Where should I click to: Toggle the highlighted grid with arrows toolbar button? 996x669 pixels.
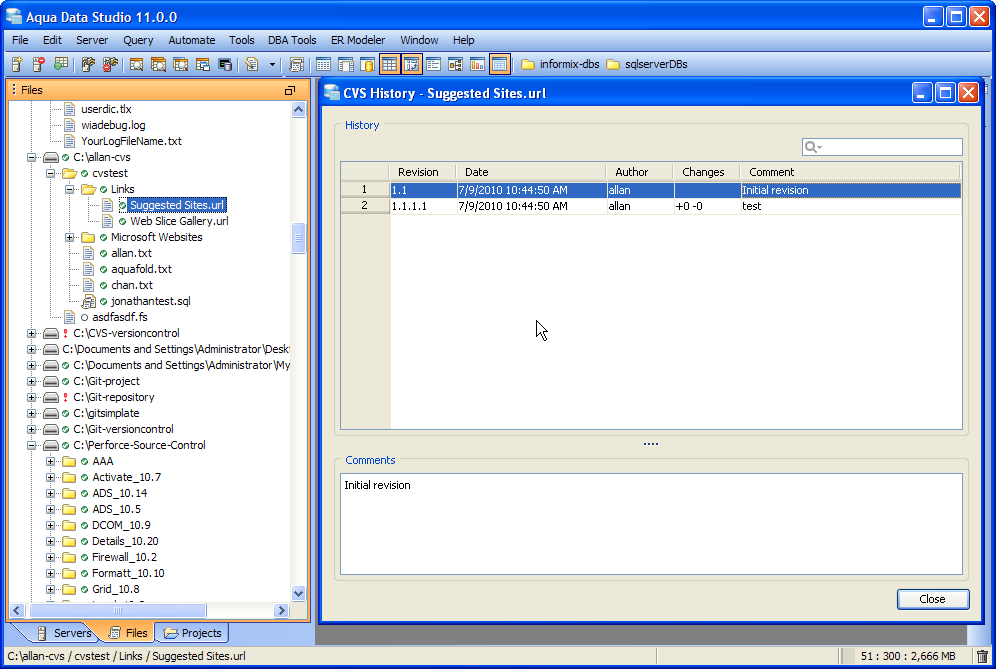[x=412, y=64]
